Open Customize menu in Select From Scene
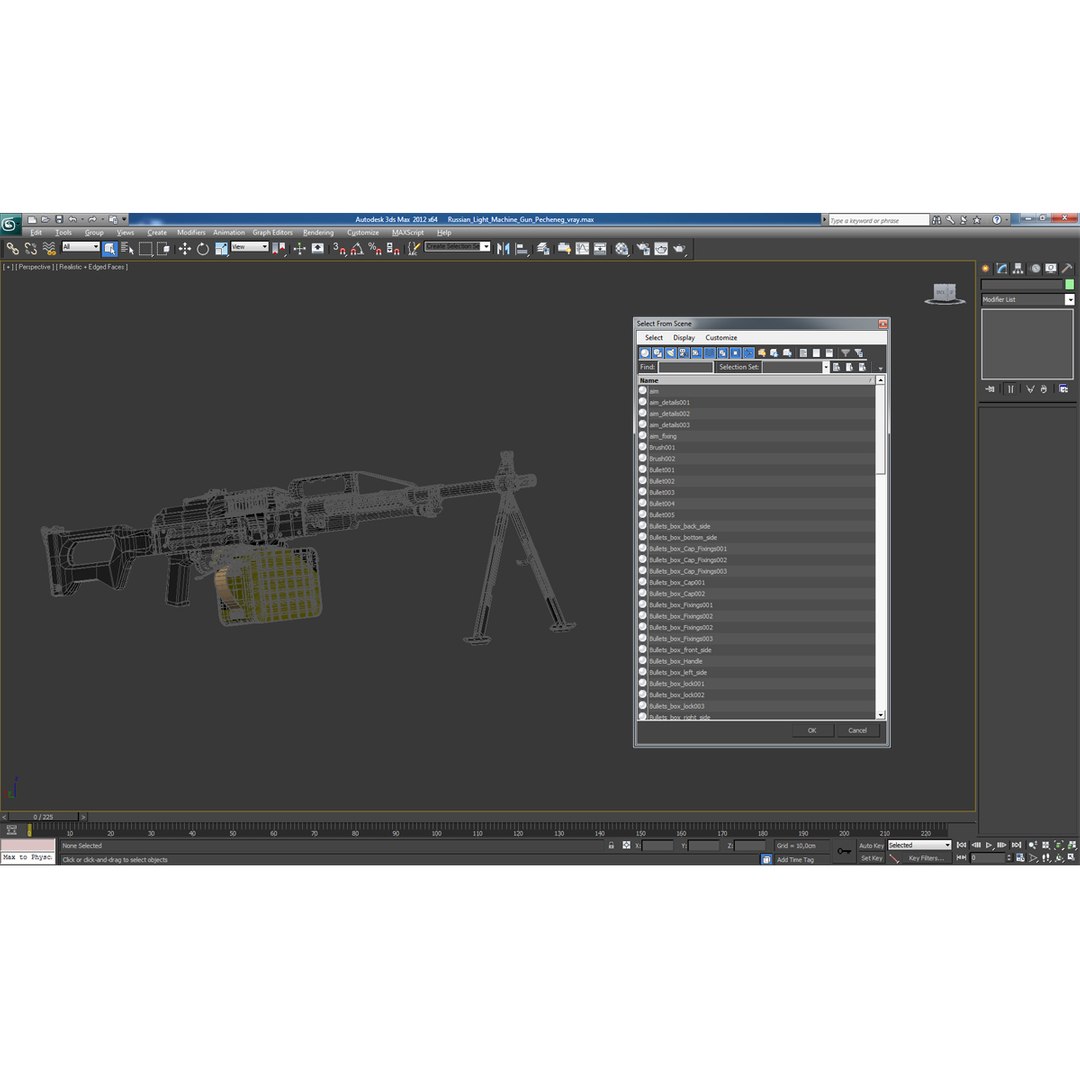1080x1080 pixels. (x=721, y=338)
